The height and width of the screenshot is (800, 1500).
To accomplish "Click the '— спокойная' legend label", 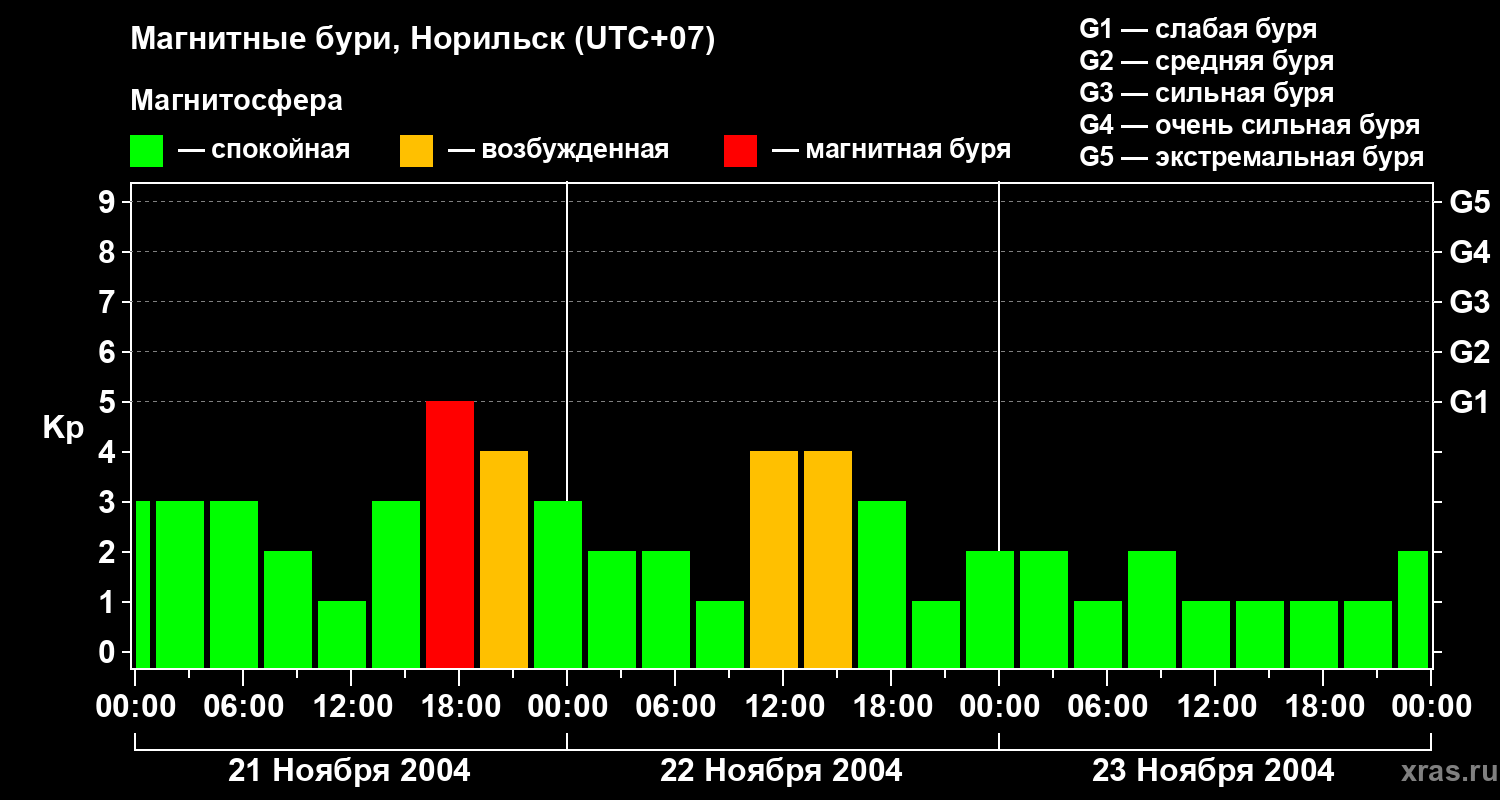I will point(264,150).
